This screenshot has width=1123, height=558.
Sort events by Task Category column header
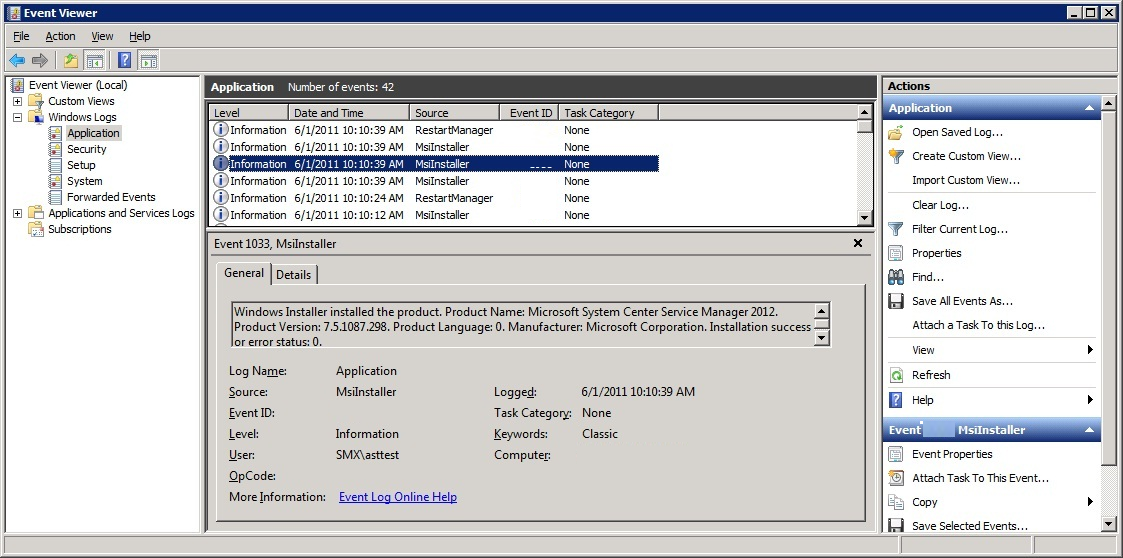pyautogui.click(x=608, y=112)
